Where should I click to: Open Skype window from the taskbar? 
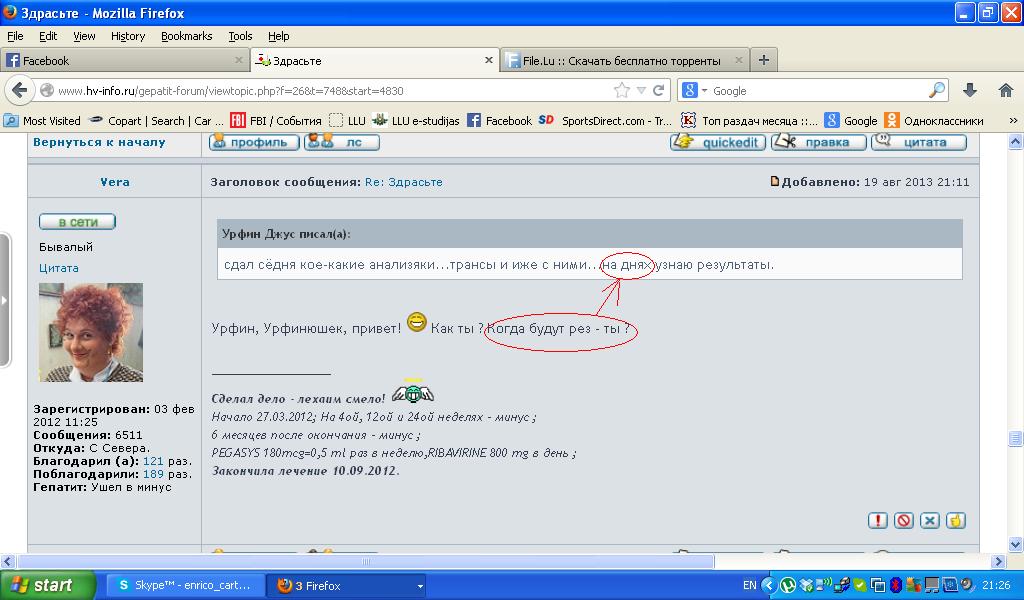coord(185,586)
